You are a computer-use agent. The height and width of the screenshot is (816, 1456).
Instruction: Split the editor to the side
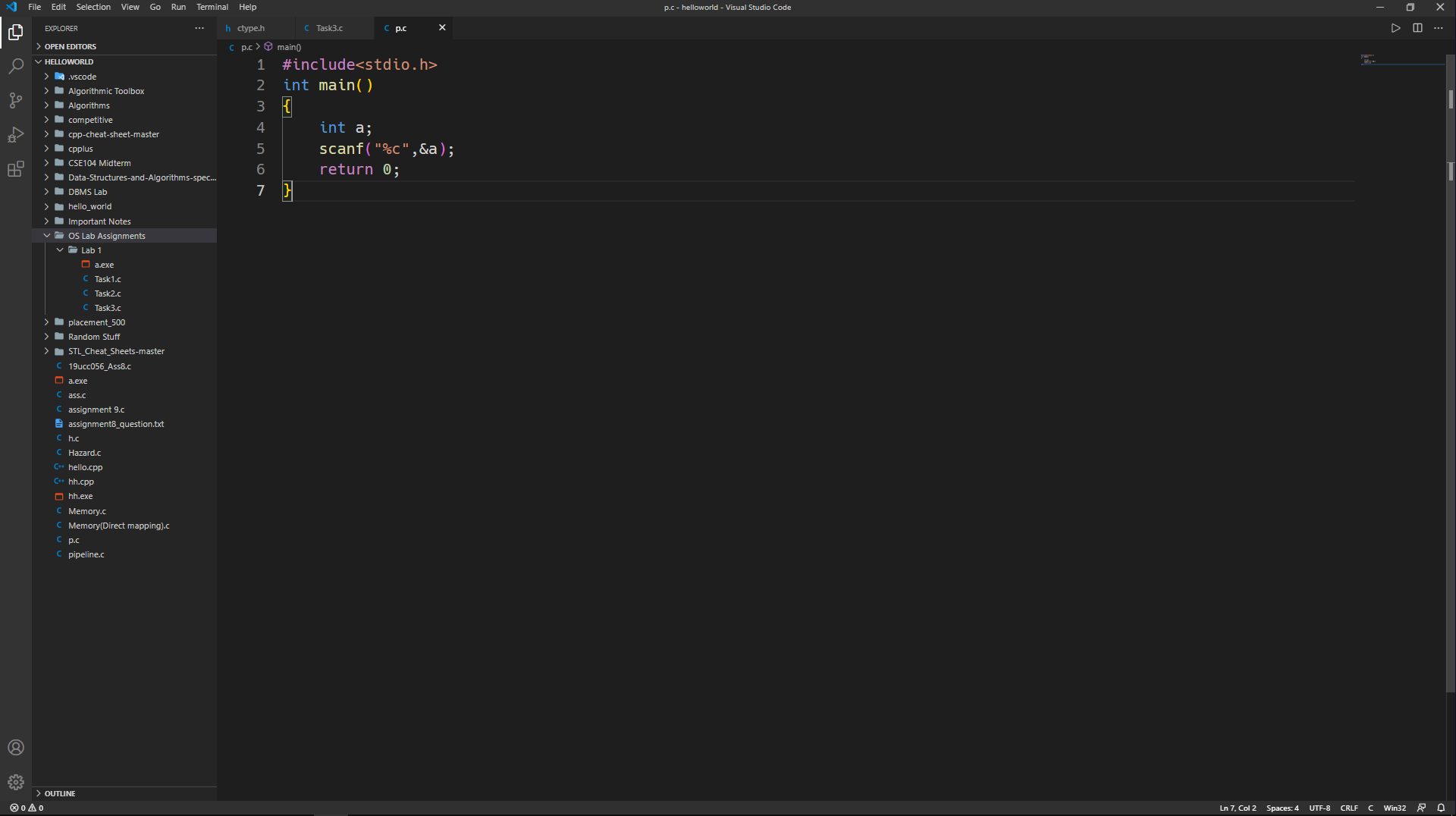1417,28
